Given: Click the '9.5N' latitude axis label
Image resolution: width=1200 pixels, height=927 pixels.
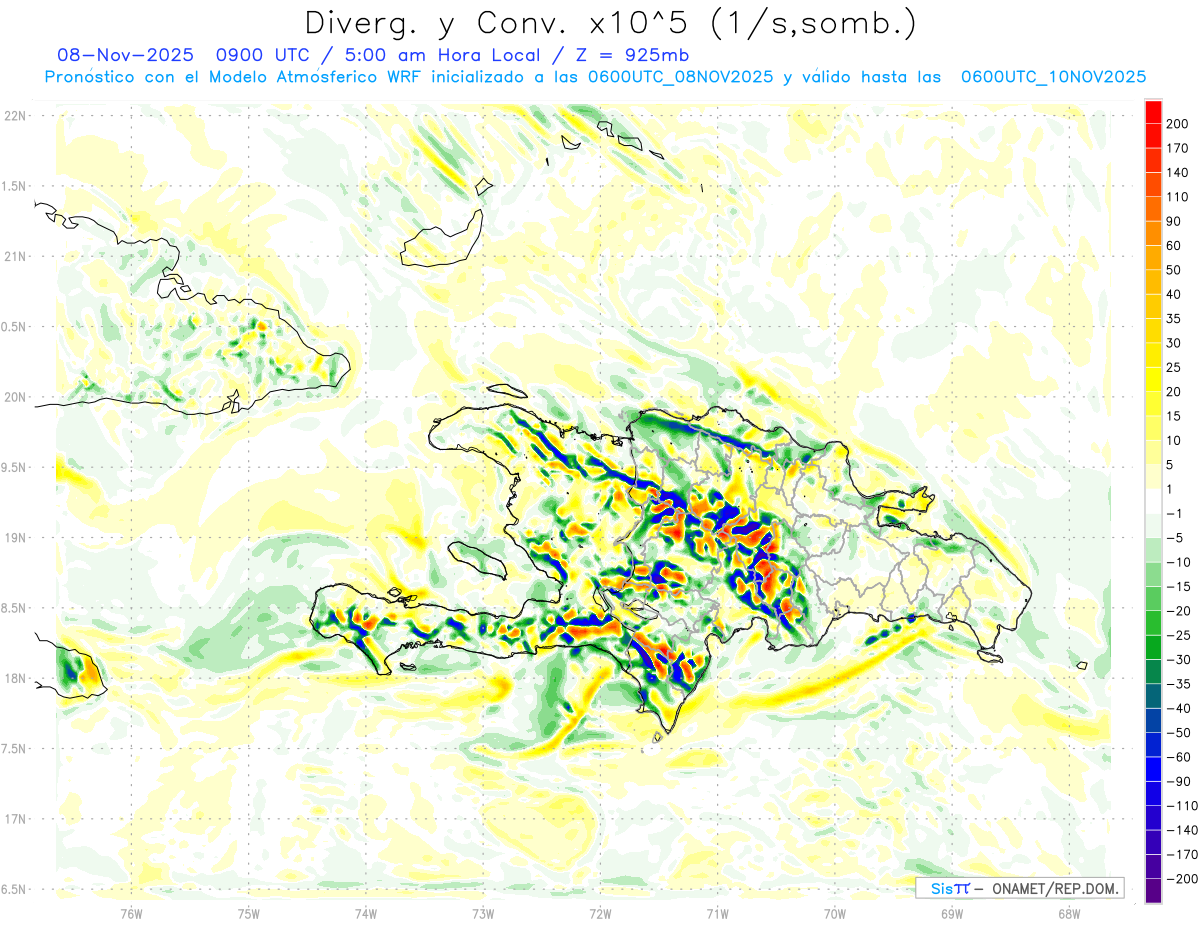Looking at the screenshot, I should click(x=14, y=467).
